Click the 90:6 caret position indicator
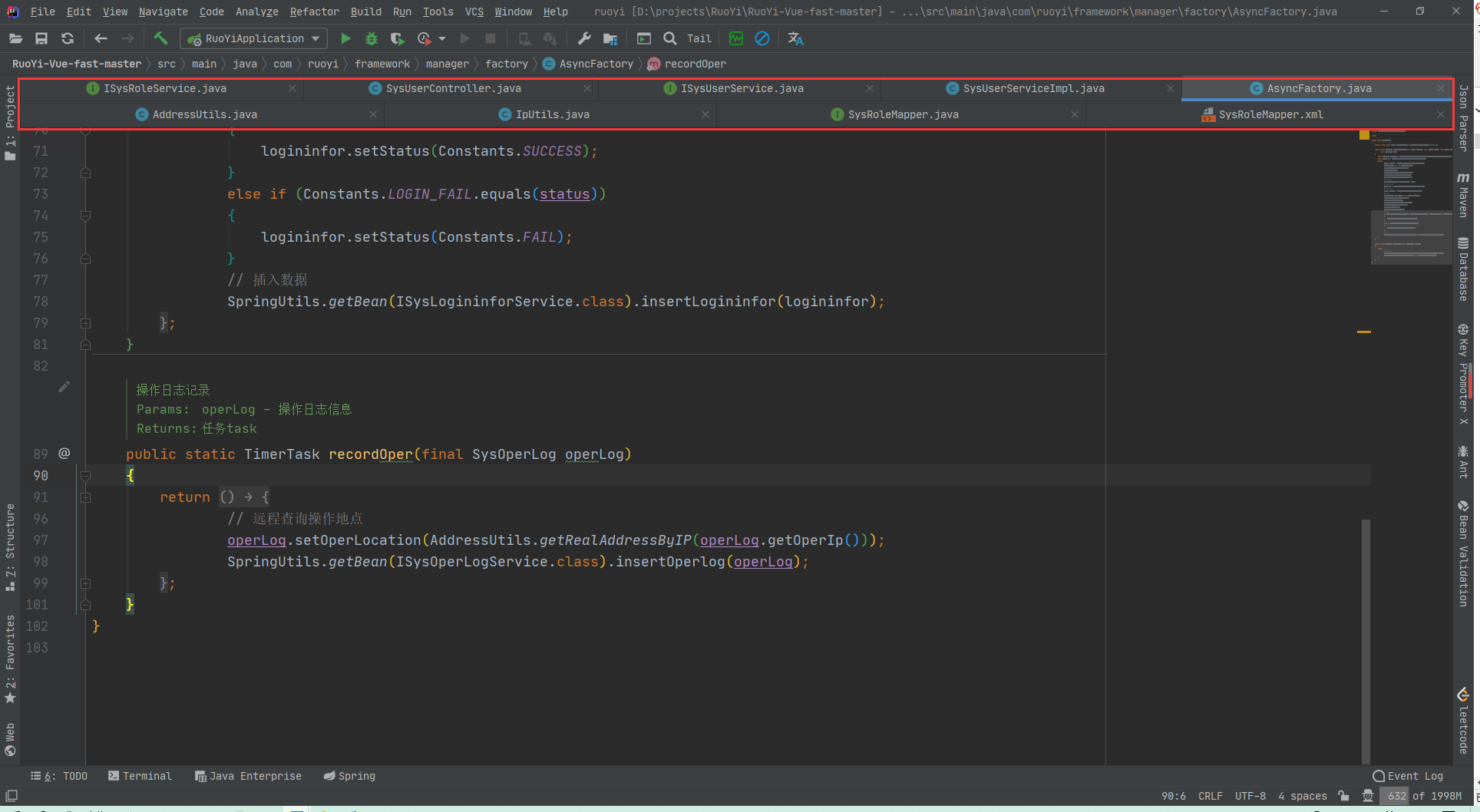The width and height of the screenshot is (1480, 812). coord(1174,796)
